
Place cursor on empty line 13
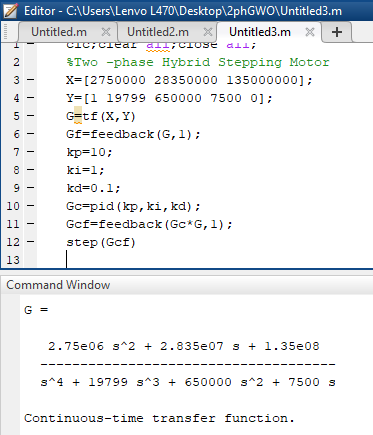200,260
